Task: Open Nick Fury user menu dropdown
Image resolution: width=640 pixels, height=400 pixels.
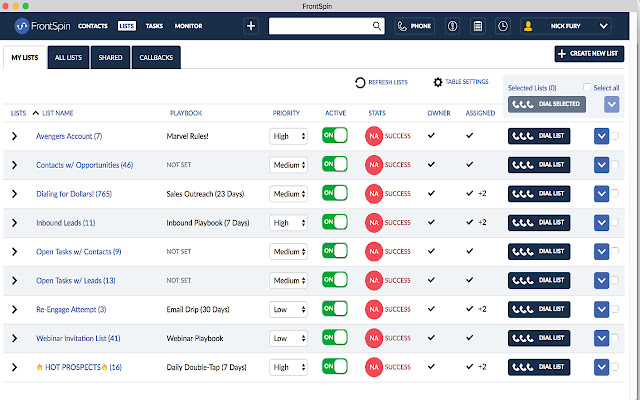Action: (604, 26)
